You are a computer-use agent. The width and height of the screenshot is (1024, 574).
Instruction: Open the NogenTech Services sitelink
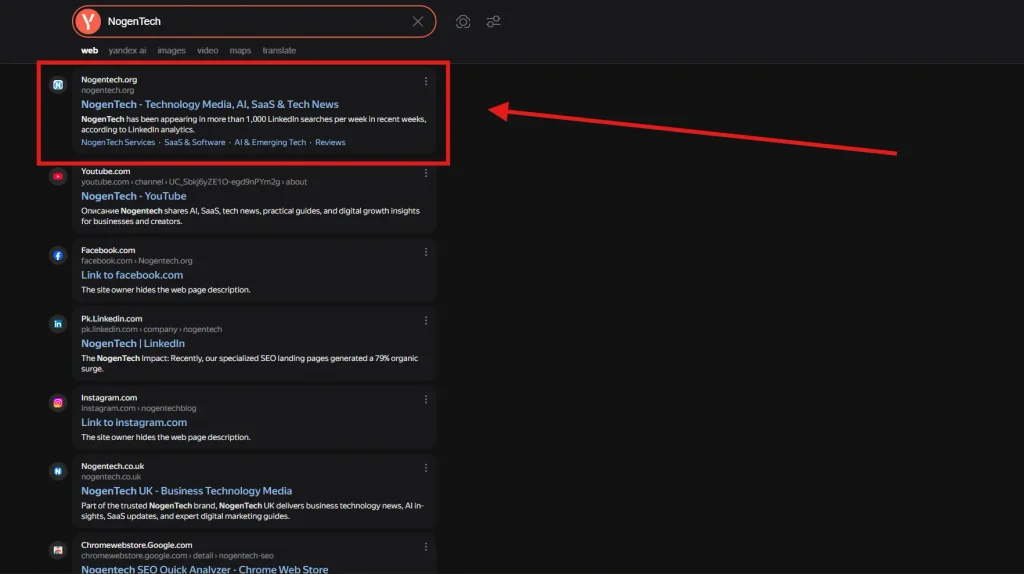pyautogui.click(x=118, y=142)
